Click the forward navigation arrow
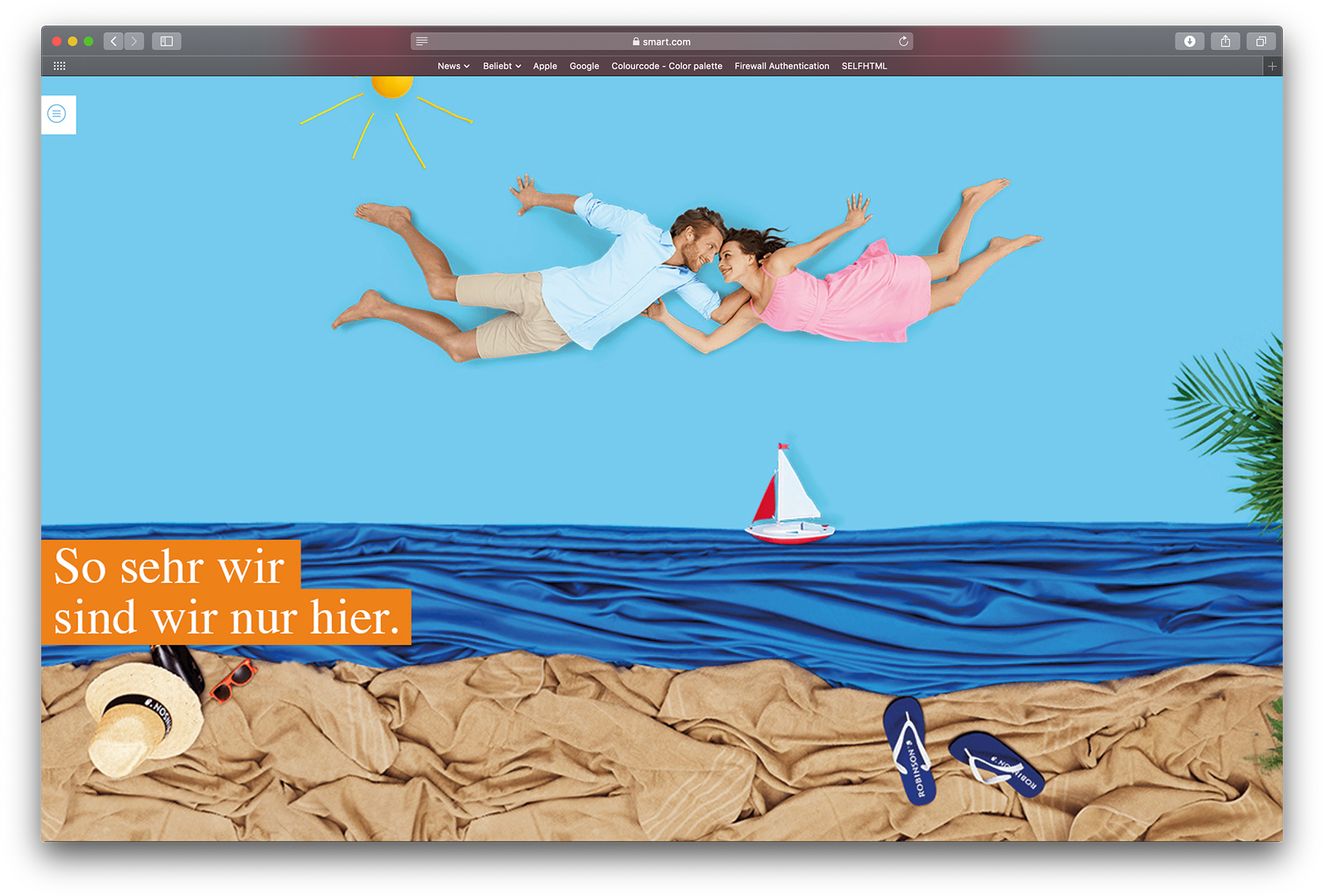Viewport: 1324px width, 896px height. (134, 41)
